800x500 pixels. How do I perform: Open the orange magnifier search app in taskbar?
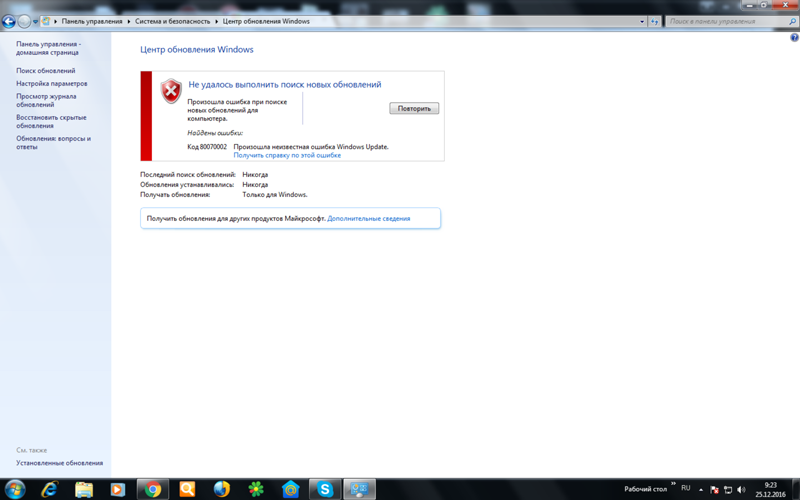pos(187,489)
